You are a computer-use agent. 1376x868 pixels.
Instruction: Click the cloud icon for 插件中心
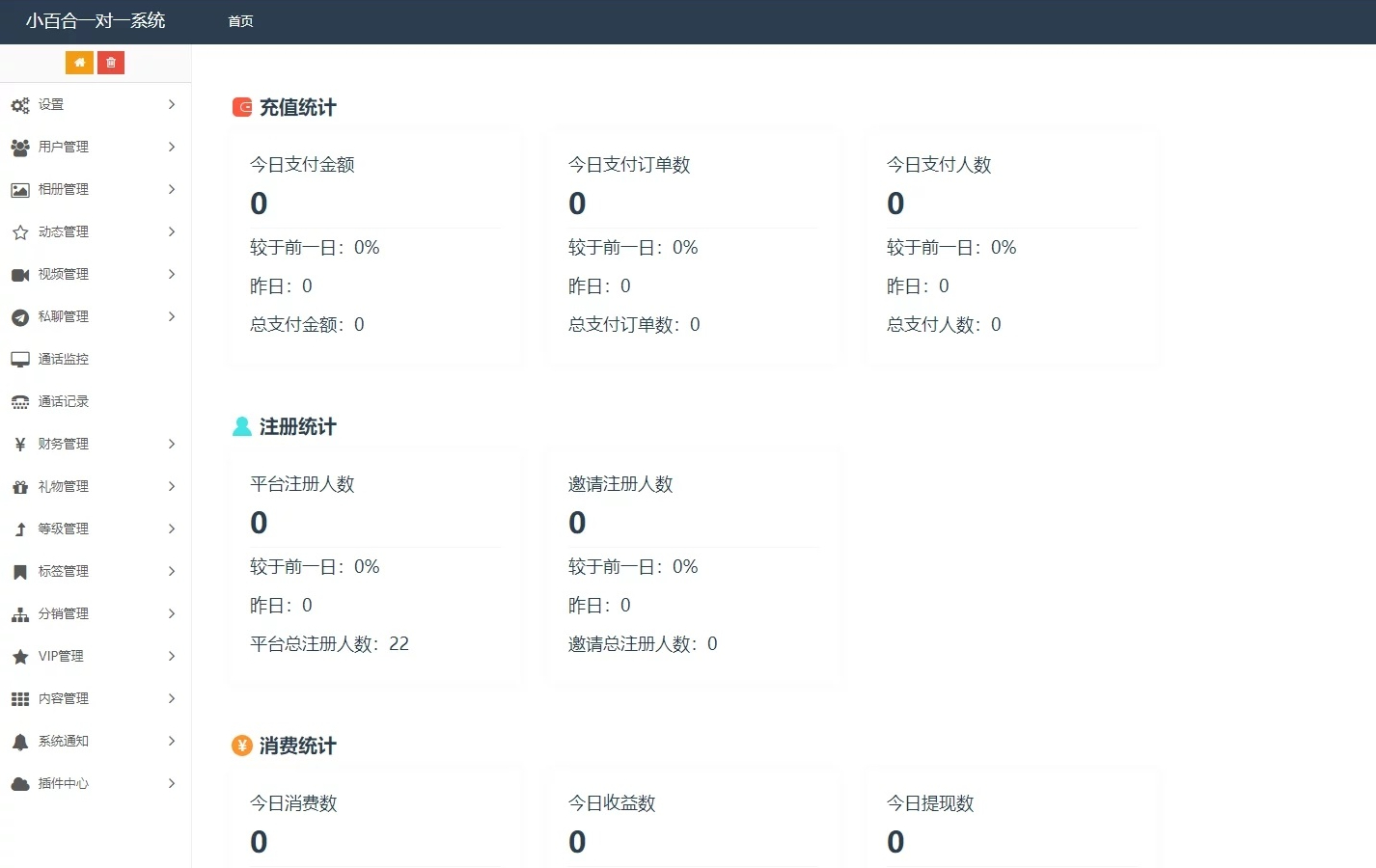click(x=20, y=784)
